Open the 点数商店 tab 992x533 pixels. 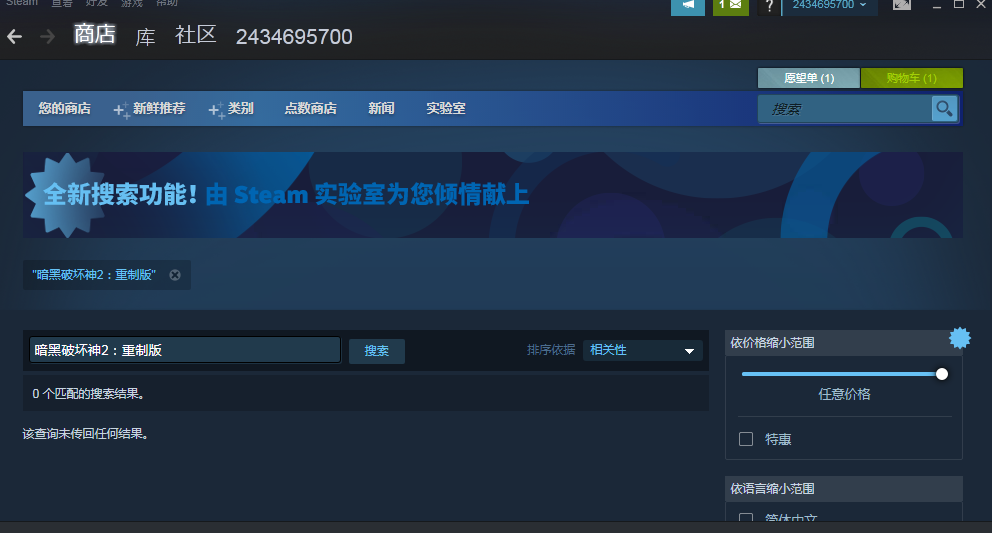[310, 109]
